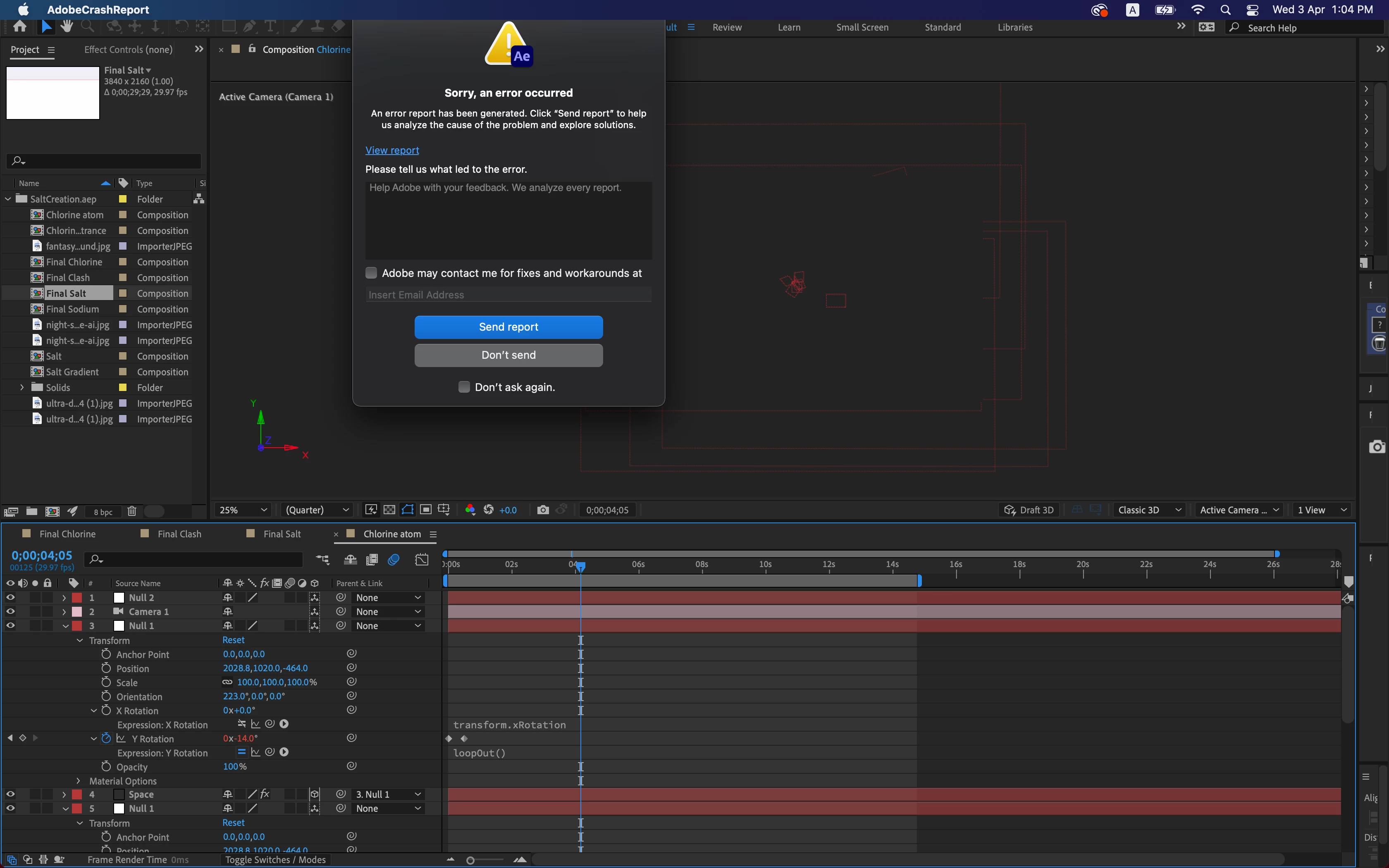Viewport: 1389px width, 868px height.
Task: Select the Type tool
Action: [270, 26]
